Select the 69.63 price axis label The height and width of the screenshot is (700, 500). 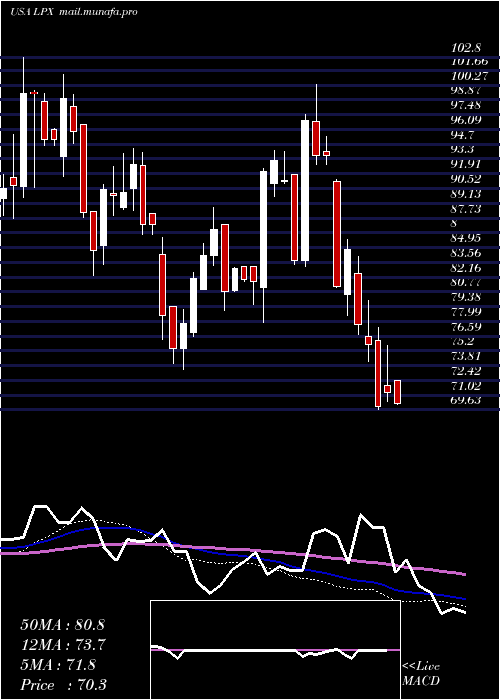pyautogui.click(x=467, y=400)
